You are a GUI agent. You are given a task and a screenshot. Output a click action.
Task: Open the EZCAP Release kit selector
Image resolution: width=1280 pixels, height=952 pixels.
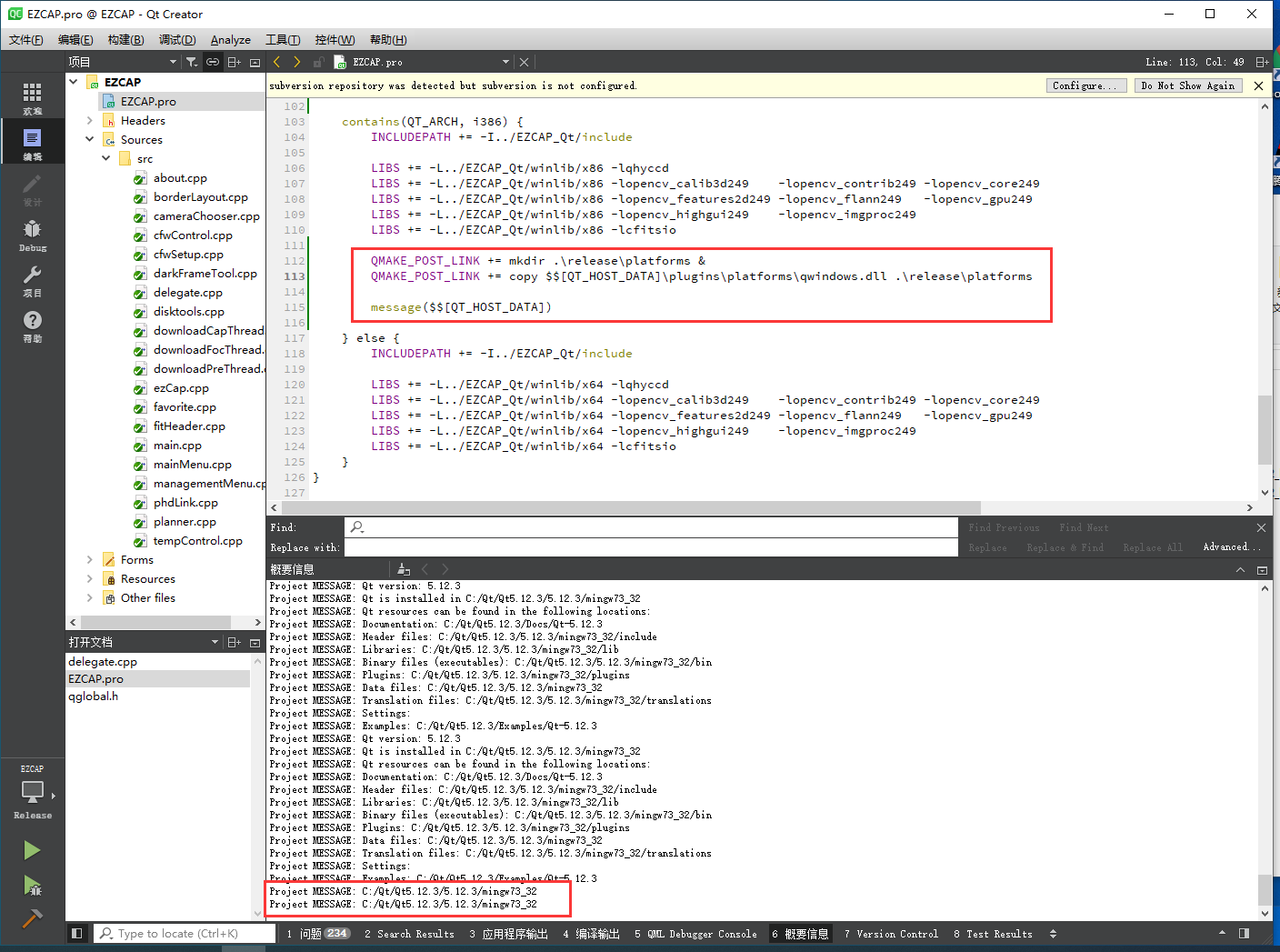coord(32,792)
